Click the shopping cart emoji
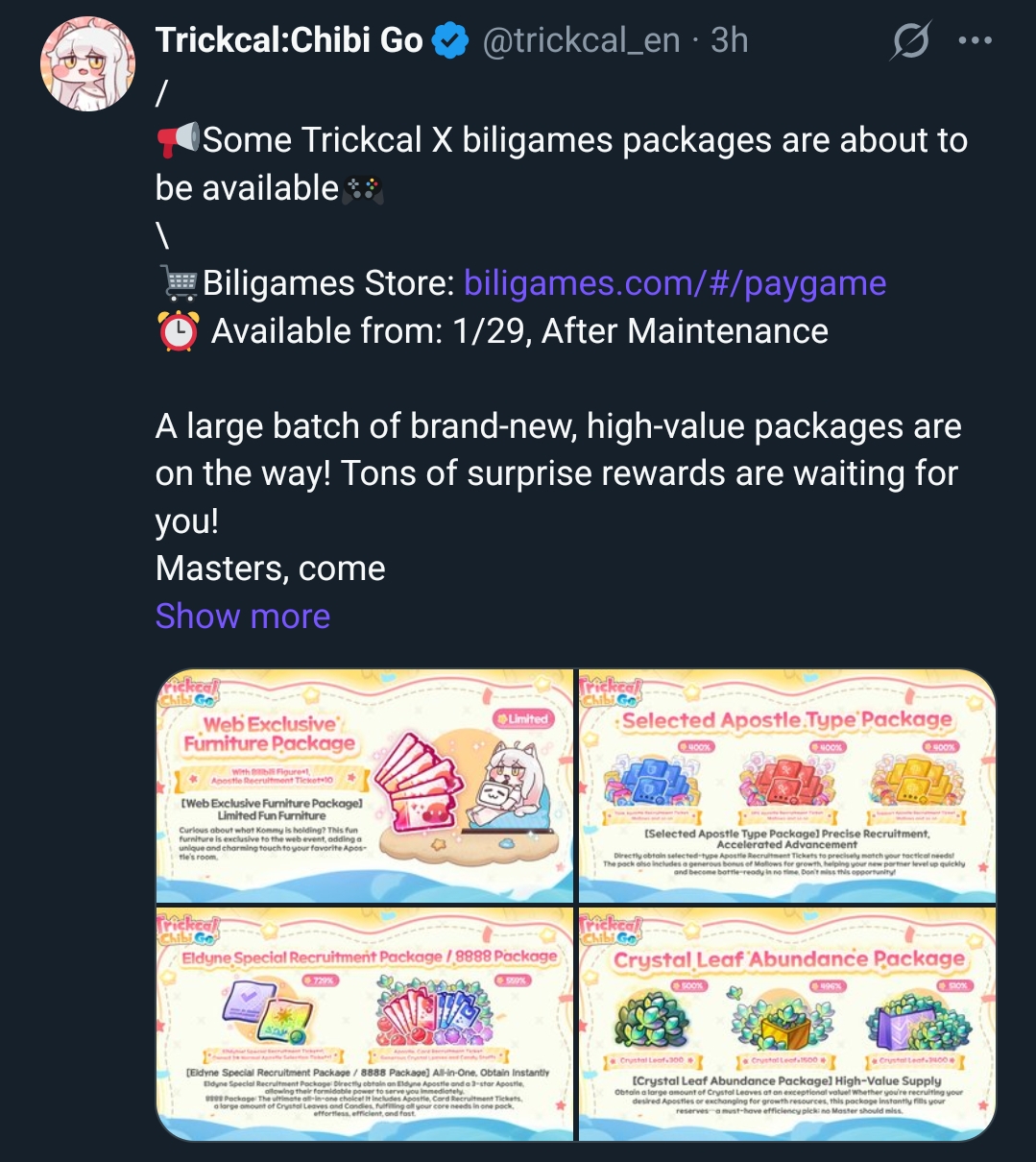Screen dimensions: 1036x1162 (x=179, y=283)
